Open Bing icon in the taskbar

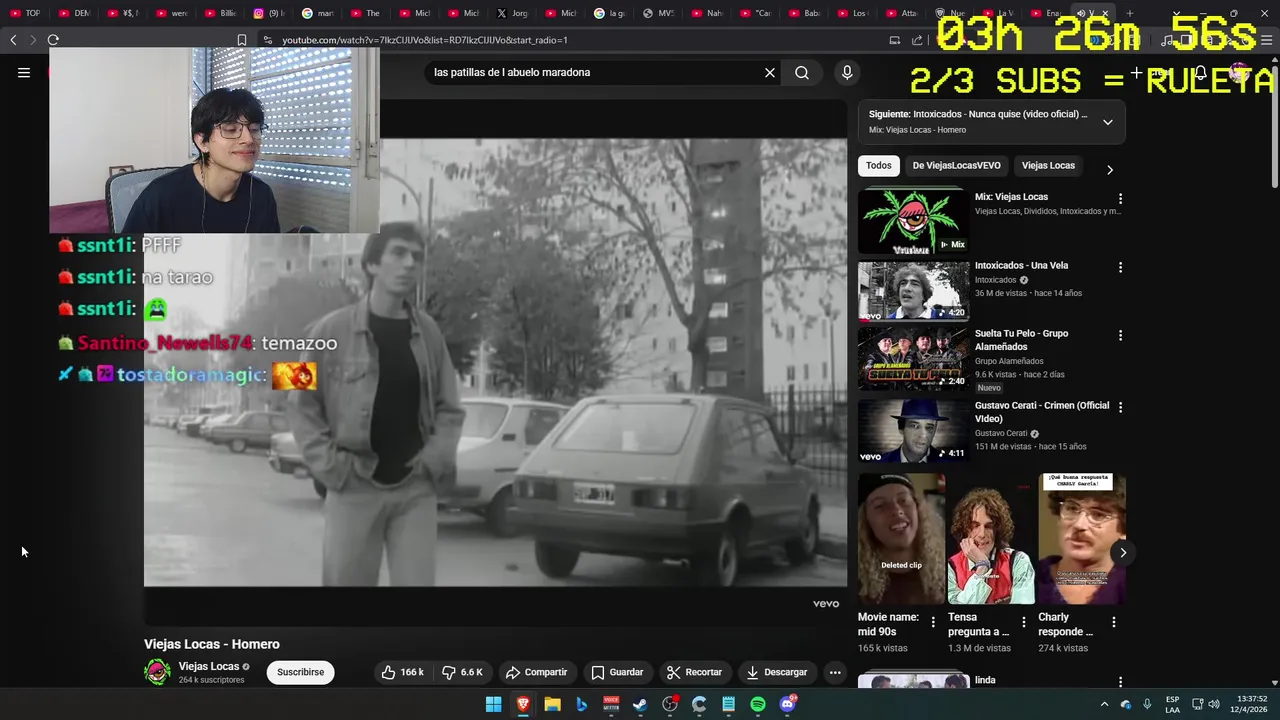point(581,705)
